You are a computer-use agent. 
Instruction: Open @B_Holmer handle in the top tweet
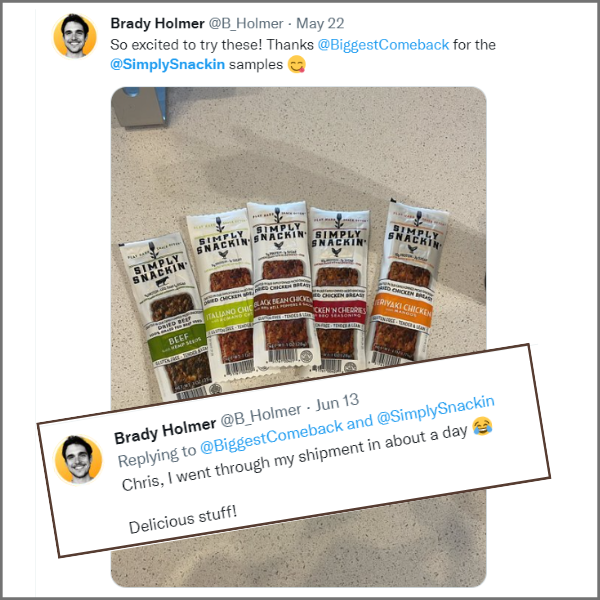click(246, 23)
